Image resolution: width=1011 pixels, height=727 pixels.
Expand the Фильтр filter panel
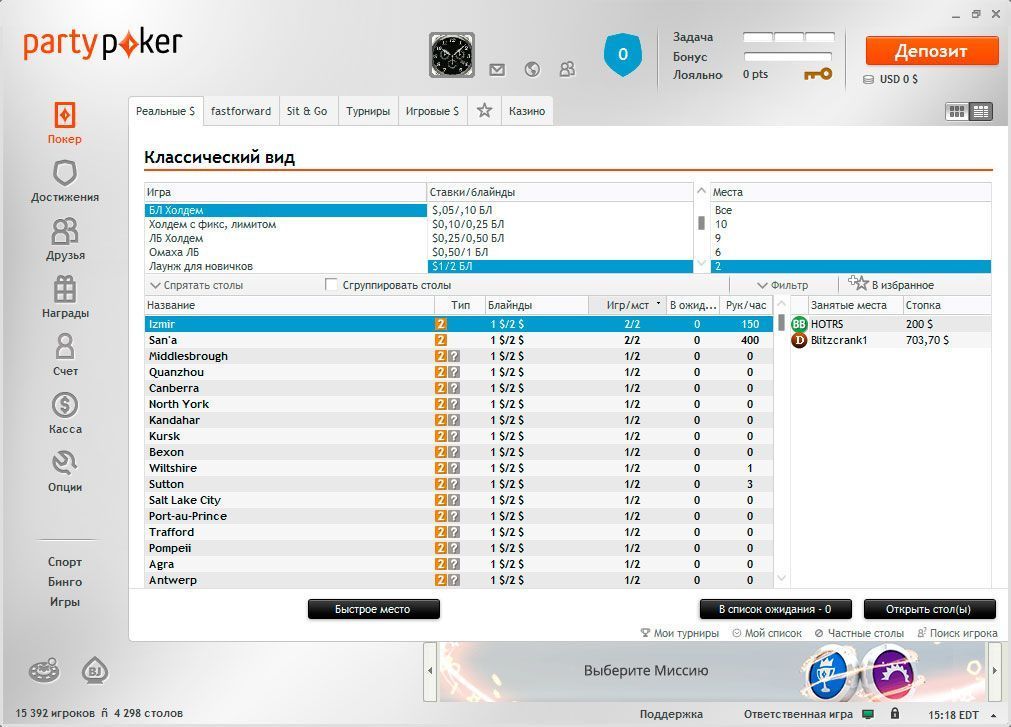(782, 285)
